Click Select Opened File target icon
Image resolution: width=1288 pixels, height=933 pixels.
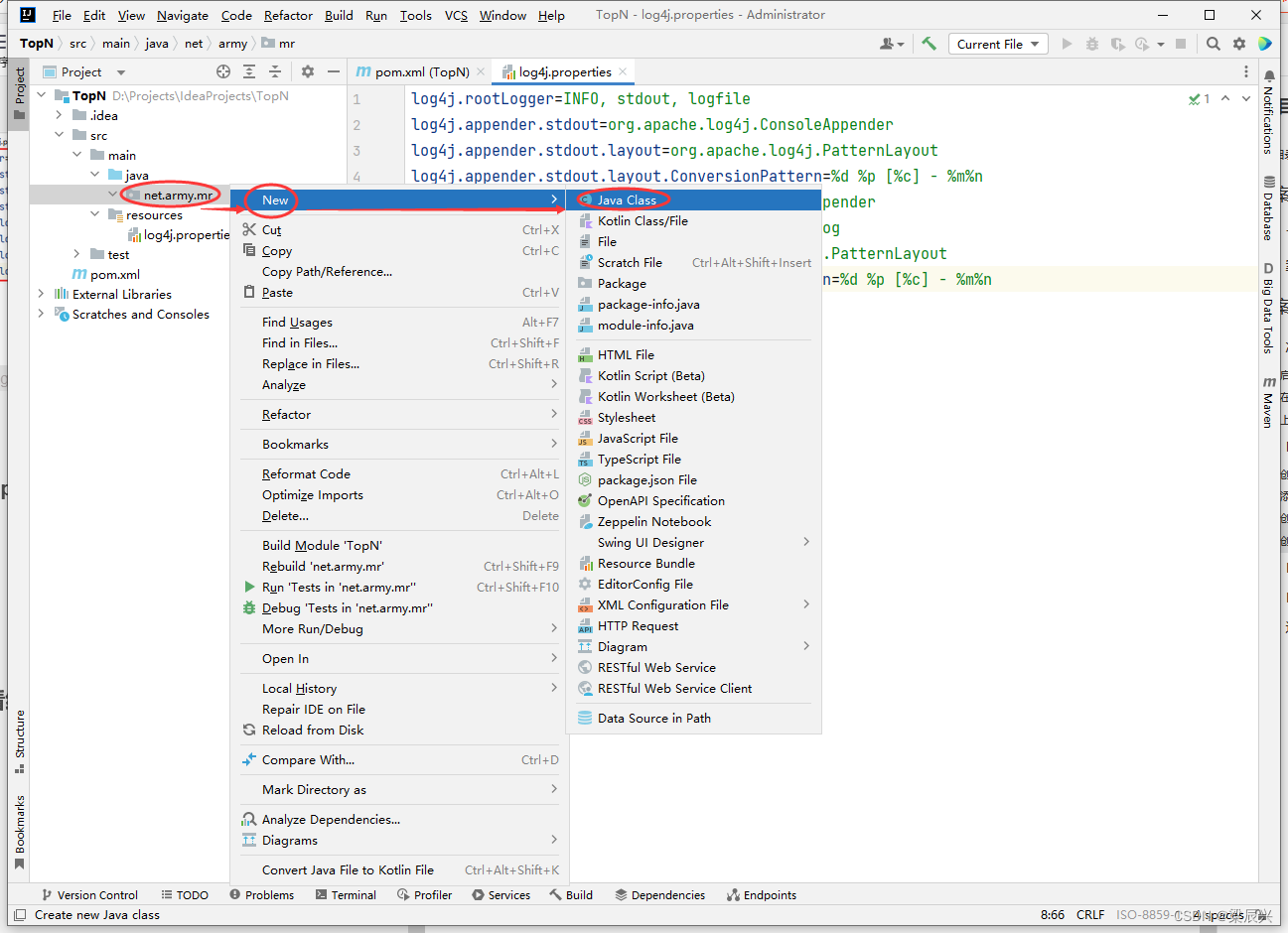223,71
